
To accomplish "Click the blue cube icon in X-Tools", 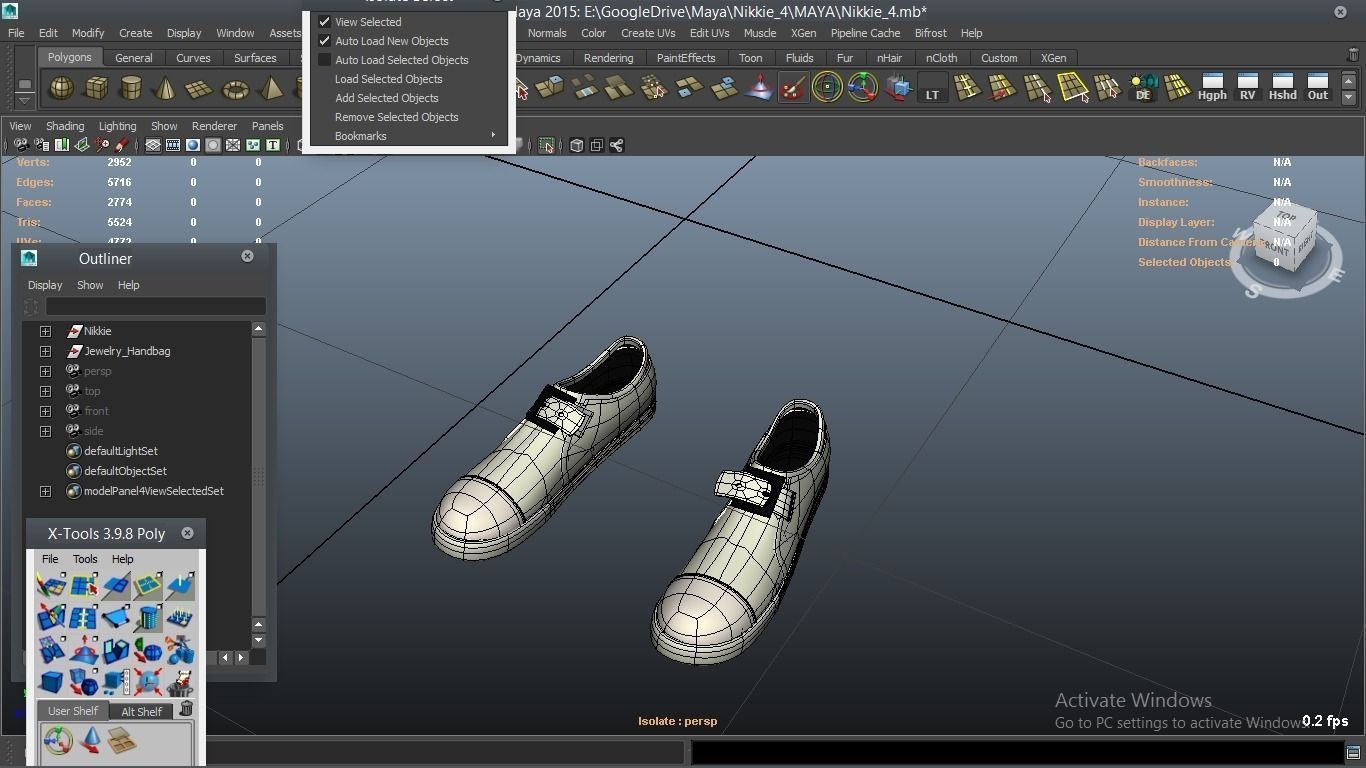I will [51, 683].
